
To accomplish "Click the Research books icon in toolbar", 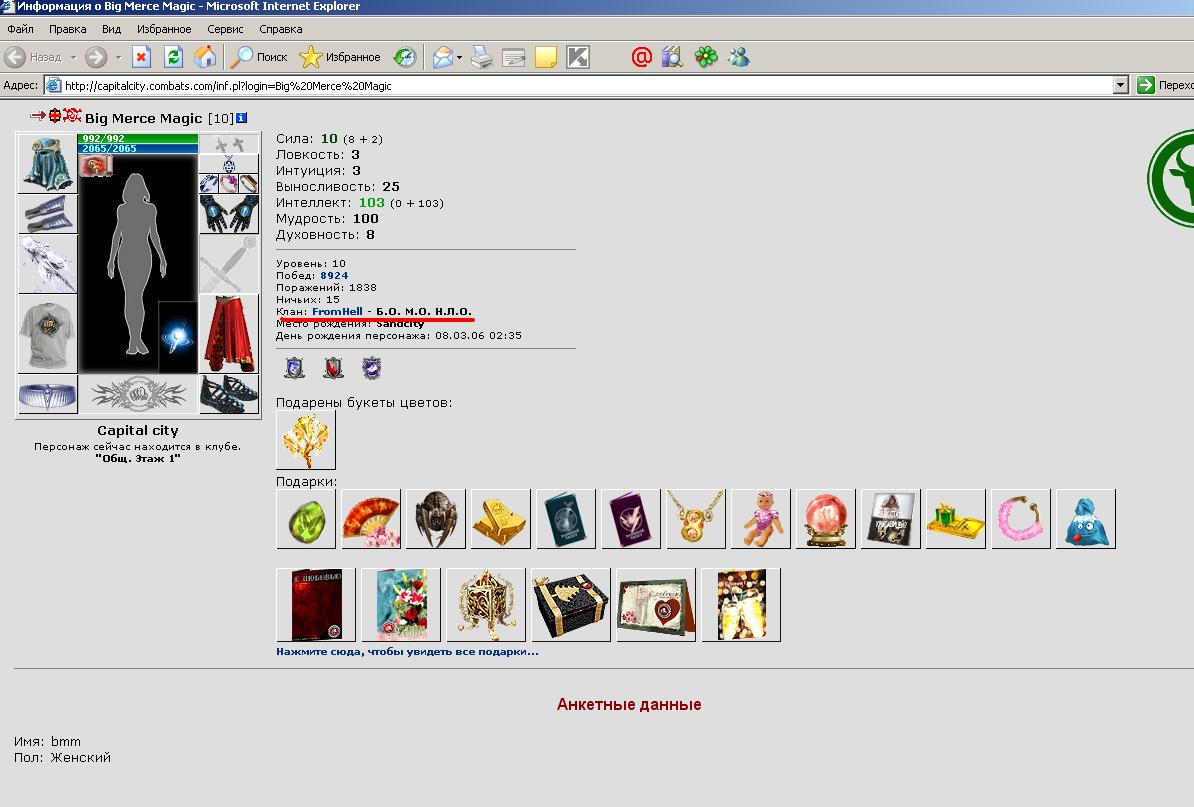I will [672, 57].
